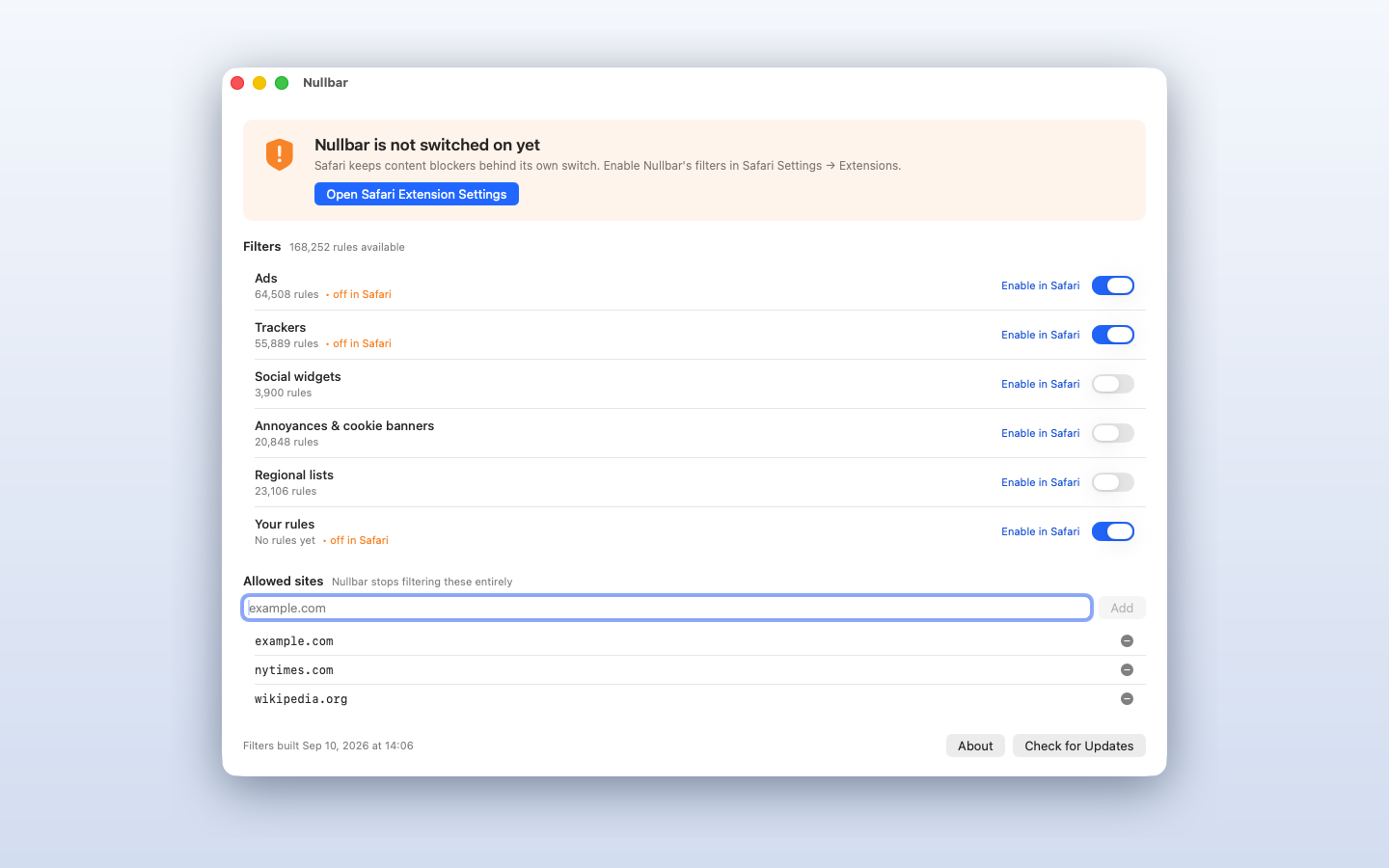Viewport: 1389px width, 868px height.
Task: Click Enable in Safari for Trackers
Action: (1041, 335)
